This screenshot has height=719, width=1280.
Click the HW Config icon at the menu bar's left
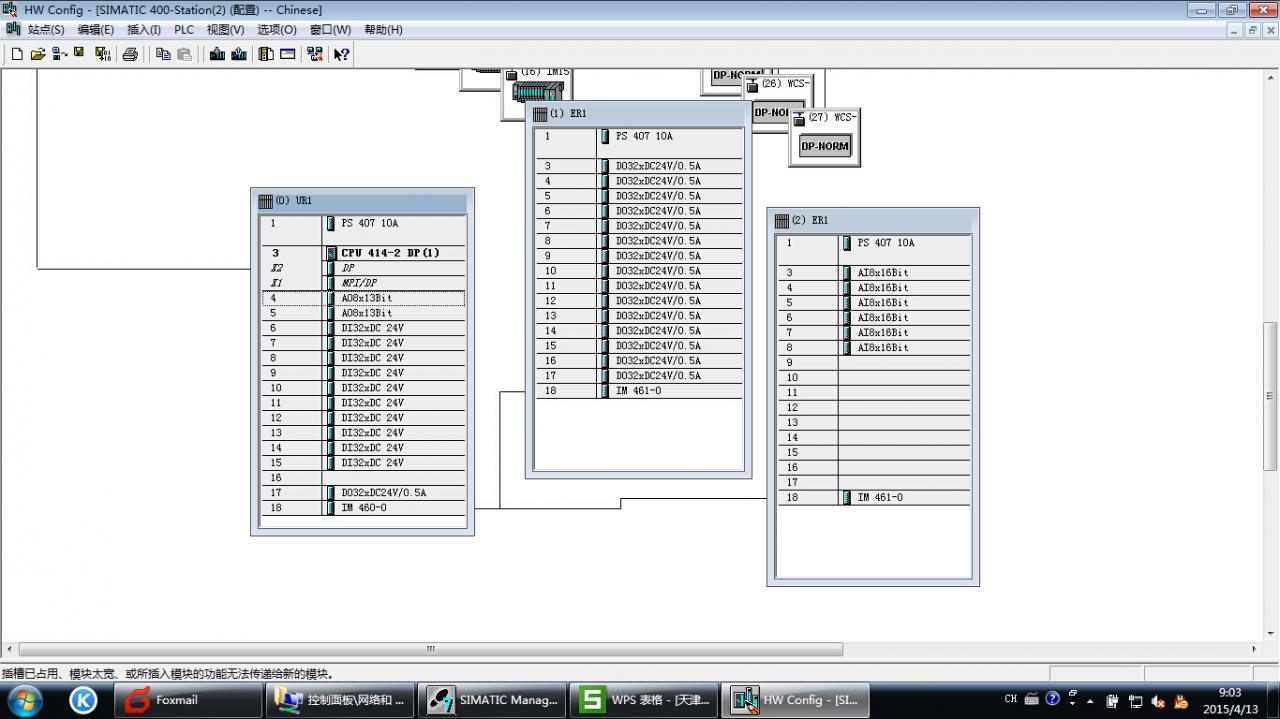point(13,29)
